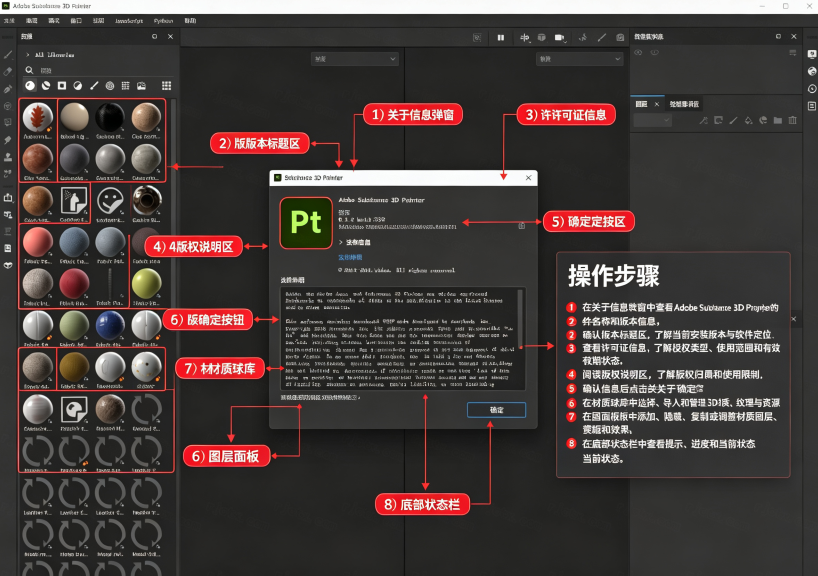Screen dimensions: 818x576
Task: Select the Clone stamp tool in left toolbar
Action: coord(8,157)
